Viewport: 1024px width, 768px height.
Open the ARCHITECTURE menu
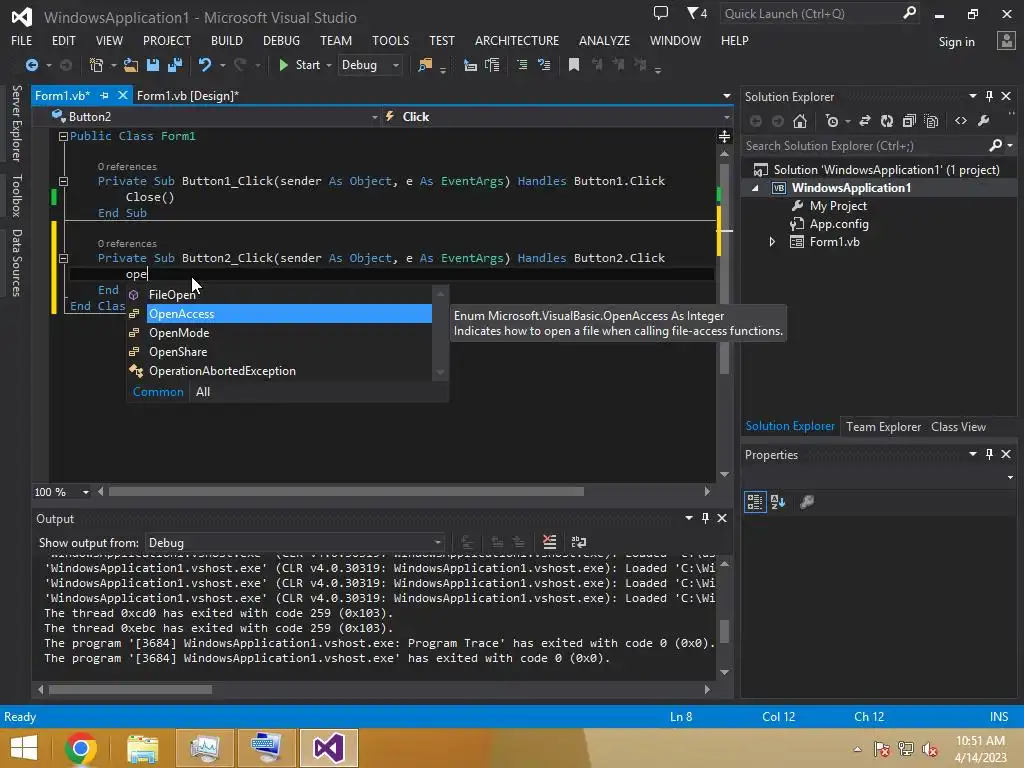point(517,40)
